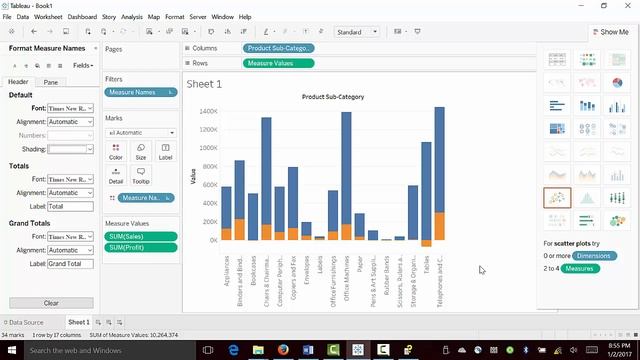Click the Label button on Marks card
This screenshot has height=360, width=640.
[165, 152]
